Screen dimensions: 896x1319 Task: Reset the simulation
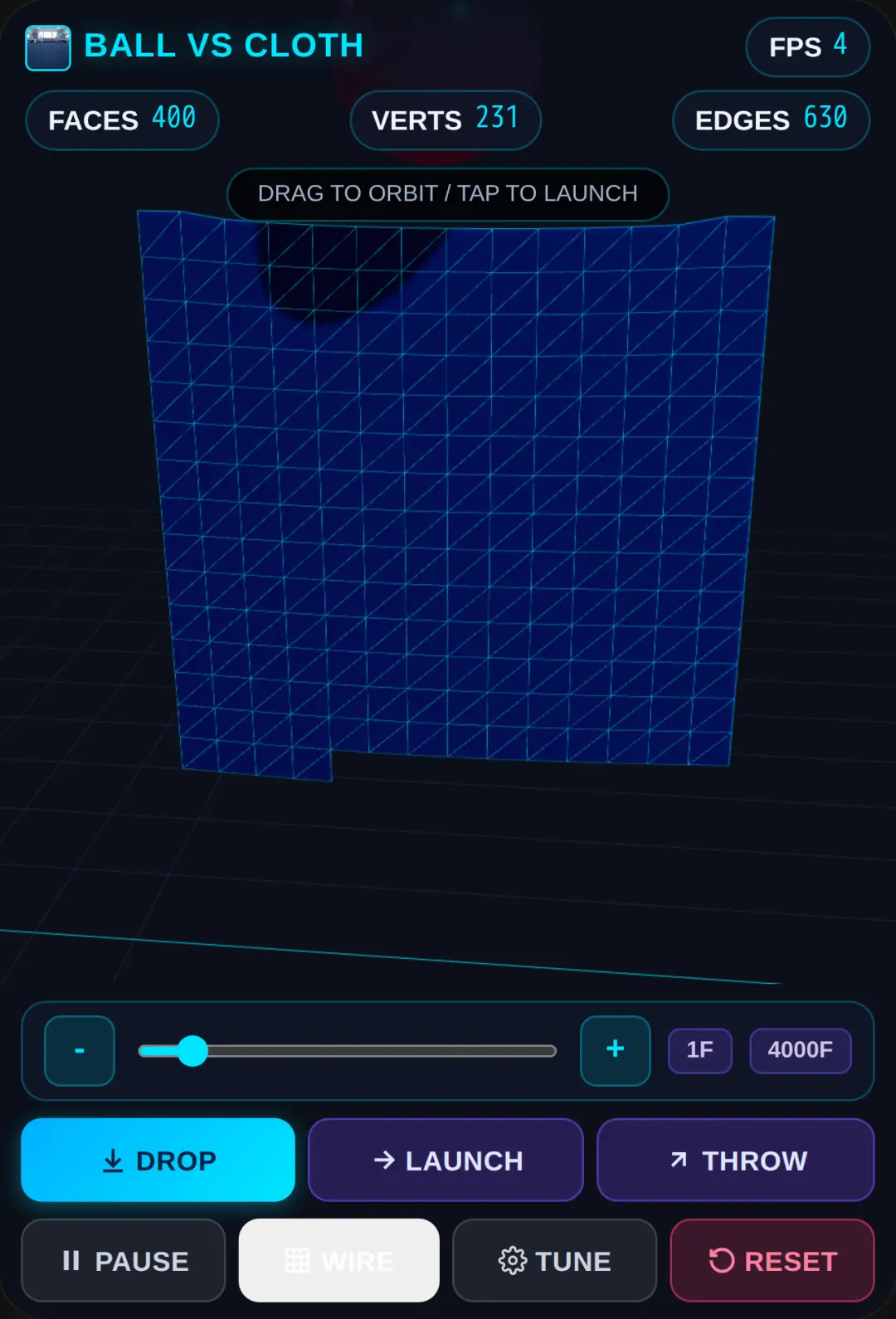pos(772,1260)
